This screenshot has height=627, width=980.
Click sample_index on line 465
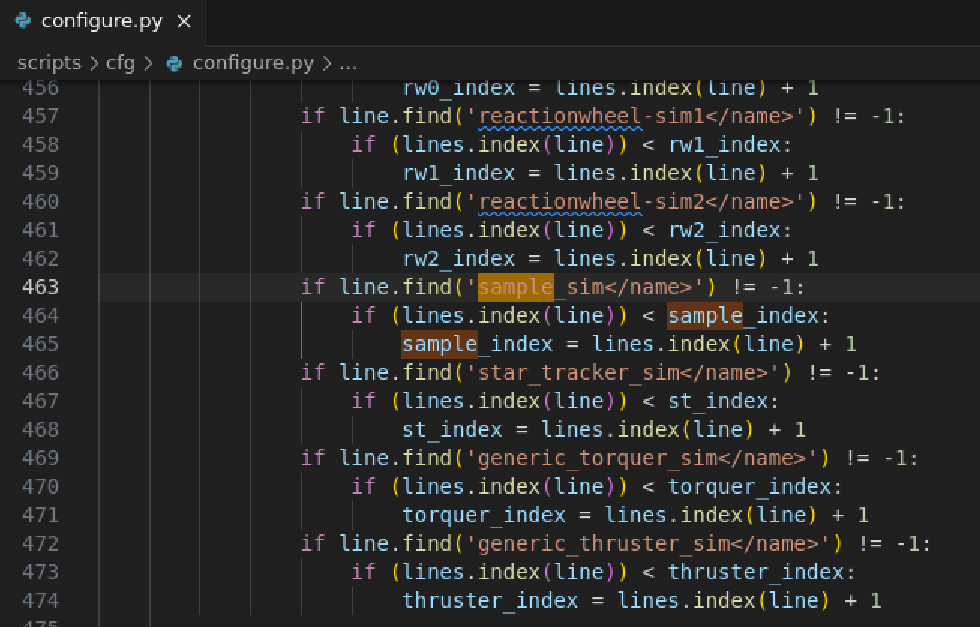[477, 344]
